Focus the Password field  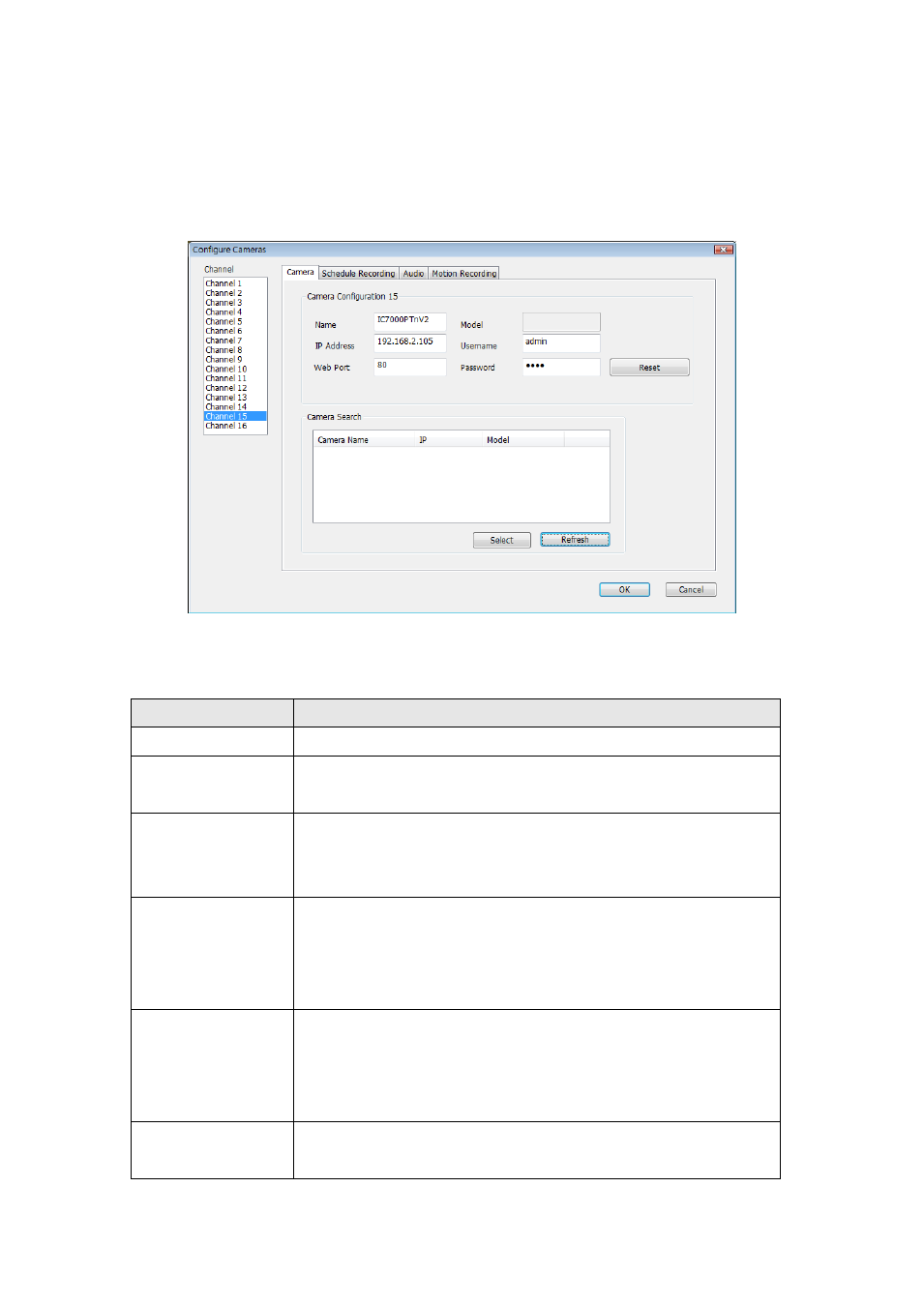click(561, 367)
